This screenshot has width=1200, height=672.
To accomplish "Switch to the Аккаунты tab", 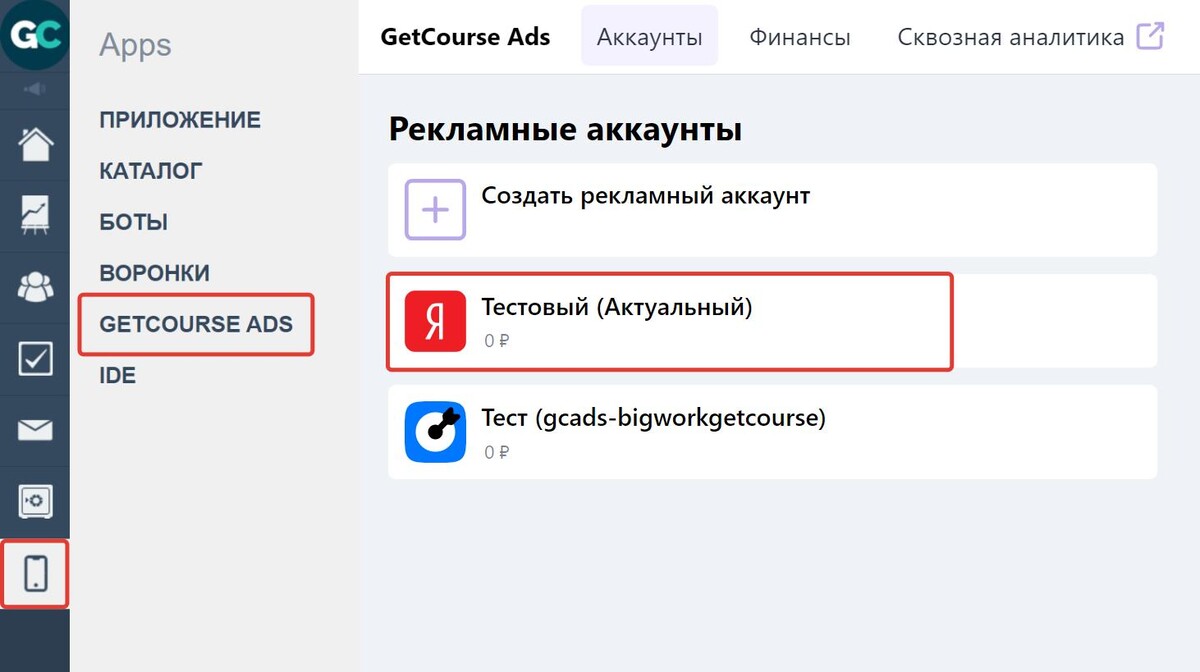I will coord(649,37).
